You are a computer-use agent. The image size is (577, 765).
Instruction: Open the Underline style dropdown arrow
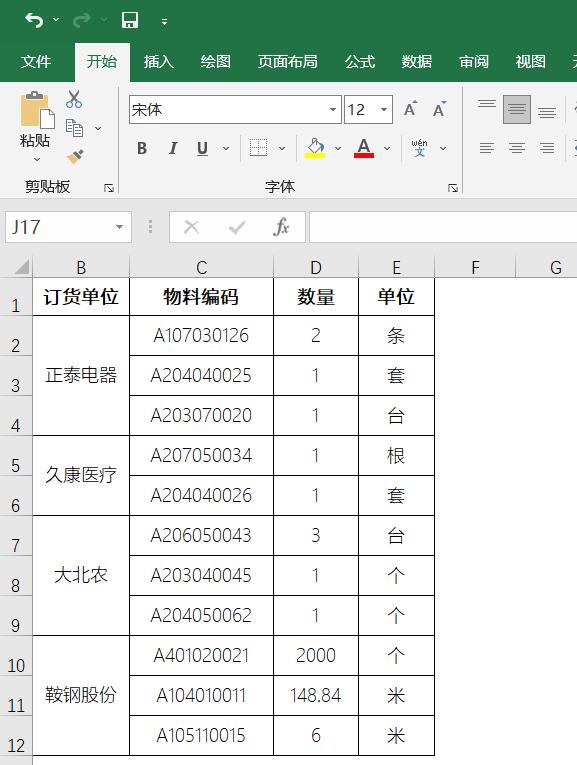pos(226,148)
